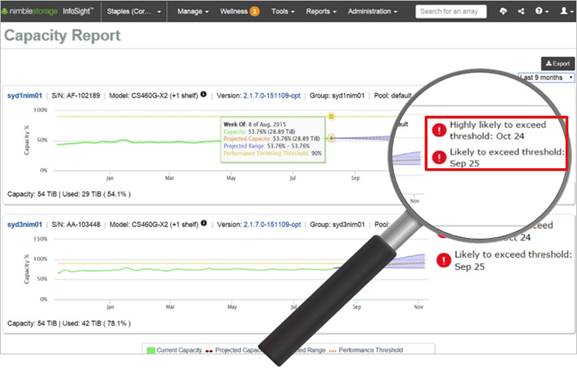Viewport: 577px width, 368px height.
Task: Click info icon beside syd1nim01 model
Action: 203,95
